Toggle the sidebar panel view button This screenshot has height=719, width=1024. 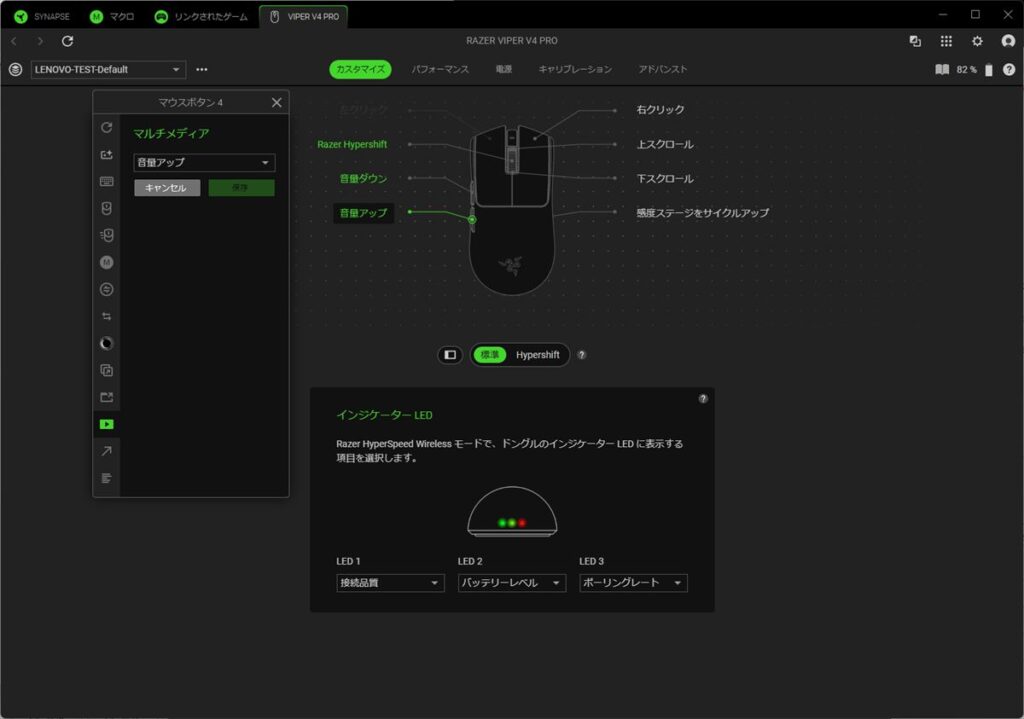tap(450, 355)
